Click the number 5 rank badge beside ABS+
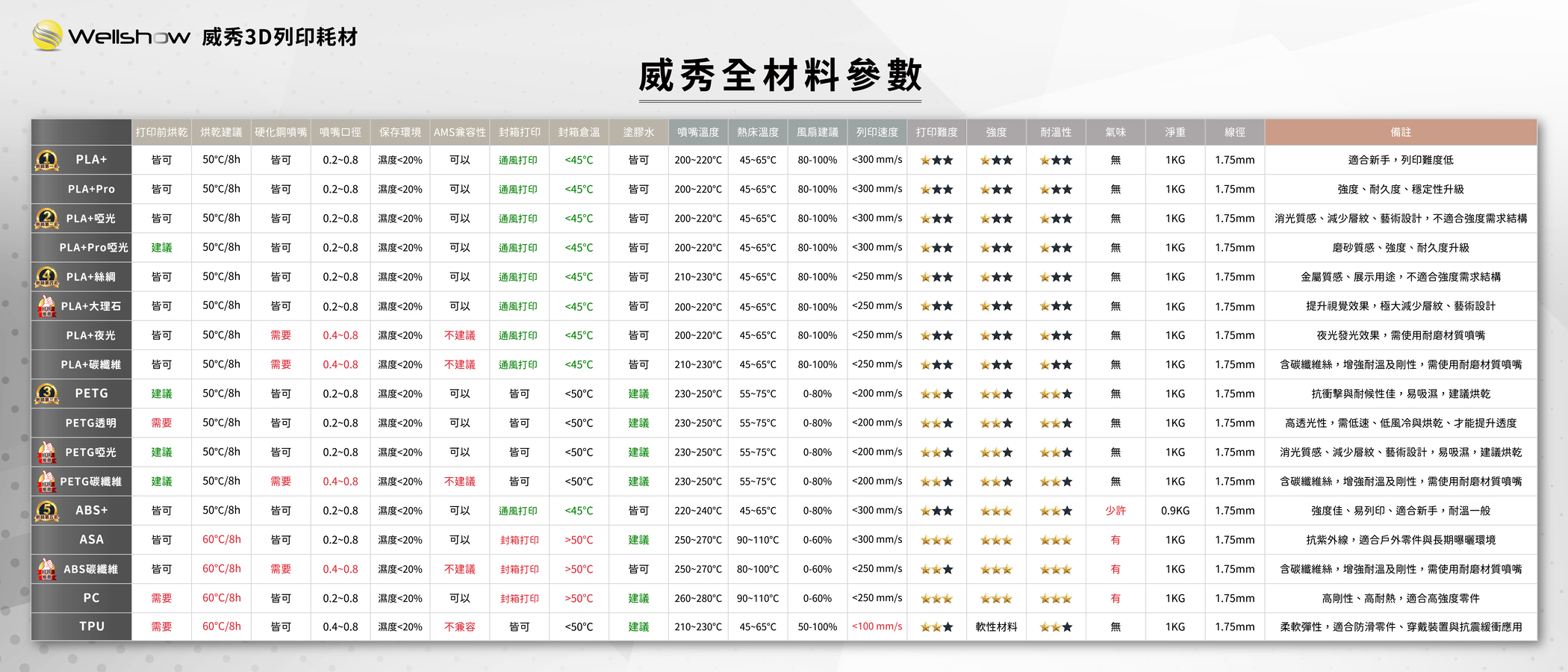Screen dimensions: 1568x672 [x=47, y=511]
